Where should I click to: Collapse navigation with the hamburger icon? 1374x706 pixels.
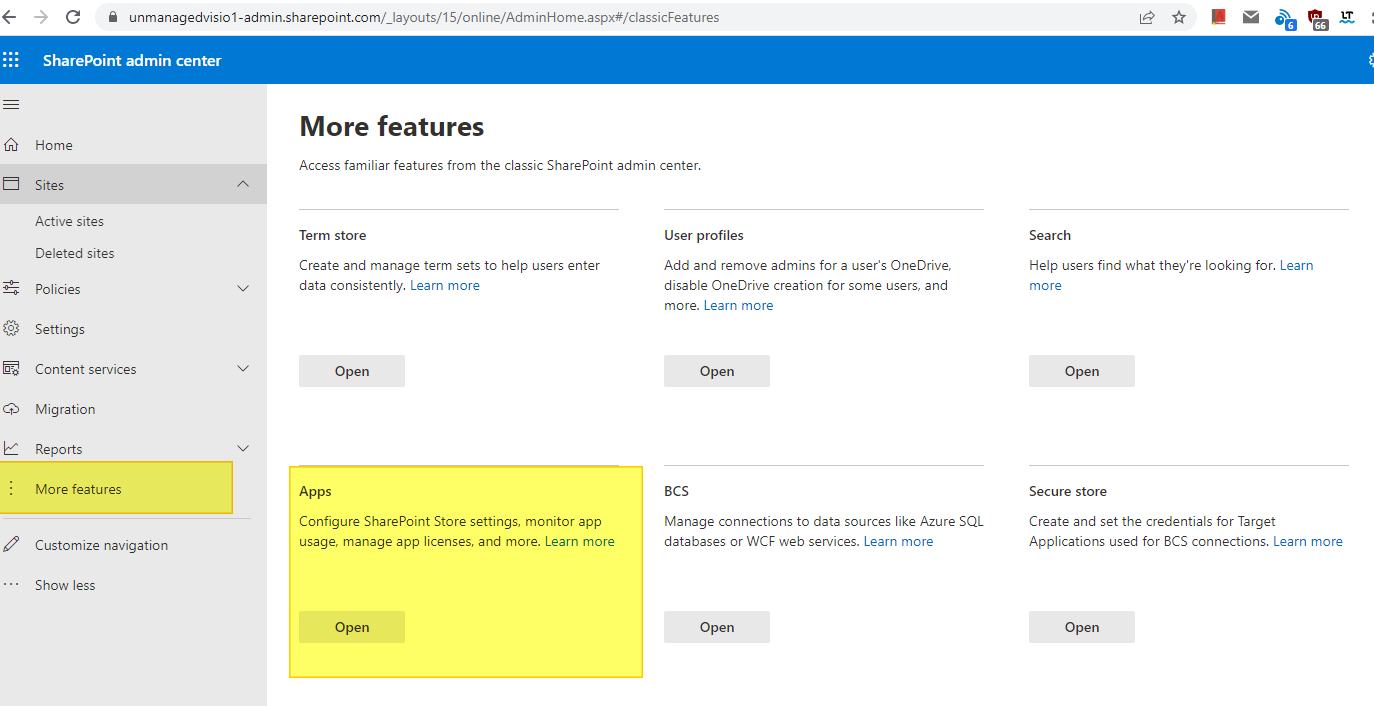(11, 105)
